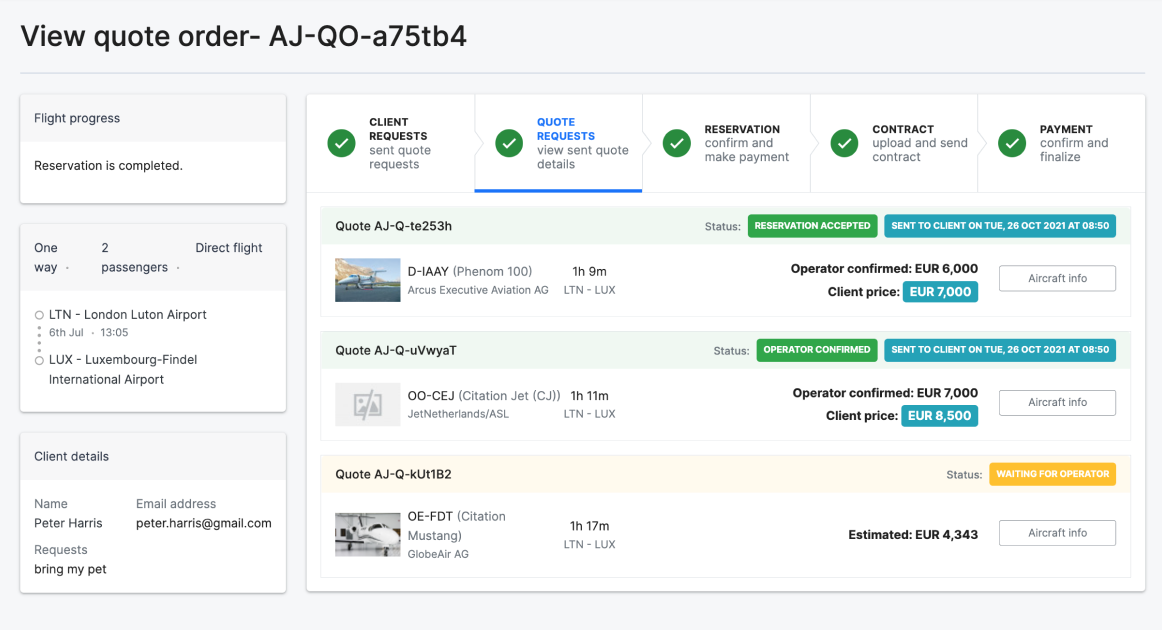Click the Client Requests green checkmark icon
1162x630 pixels.
342,143
